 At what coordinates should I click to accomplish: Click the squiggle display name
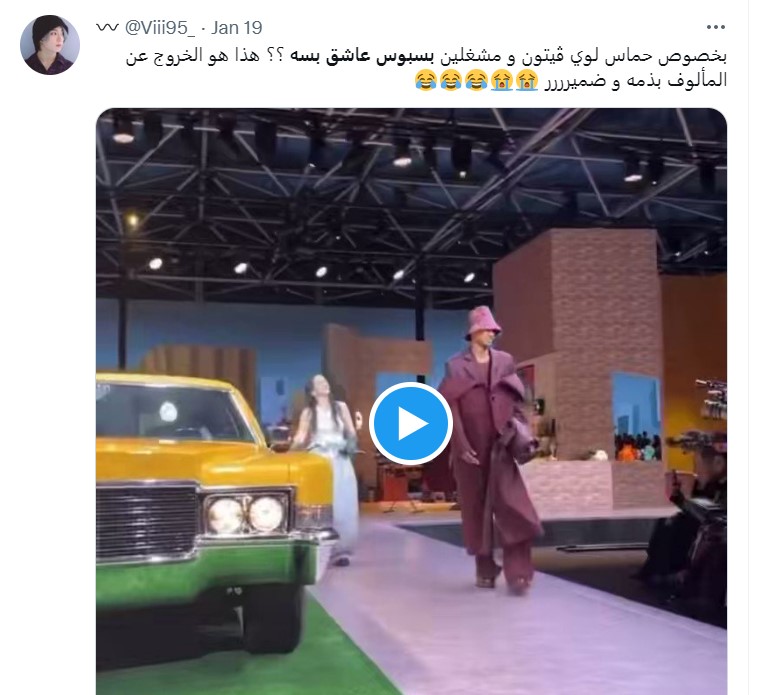tap(107, 28)
